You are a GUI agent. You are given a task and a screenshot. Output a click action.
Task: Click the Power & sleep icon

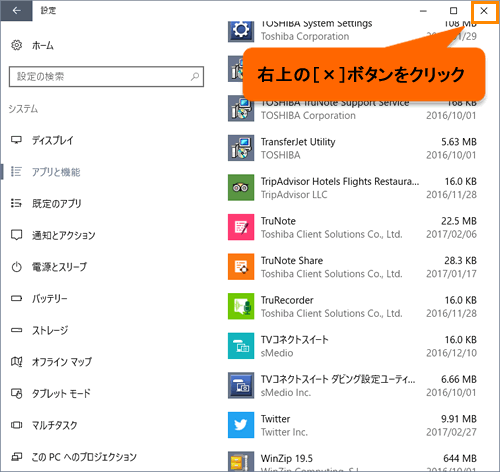tap(16, 267)
